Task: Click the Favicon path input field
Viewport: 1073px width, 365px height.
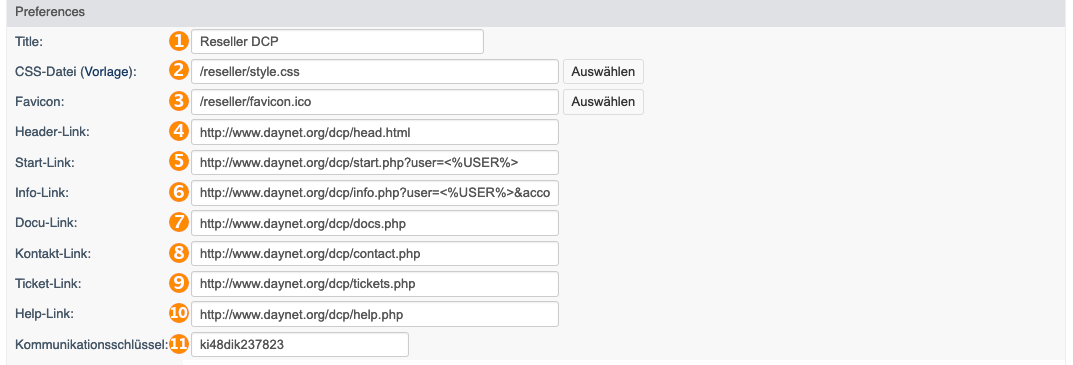Action: coord(375,102)
